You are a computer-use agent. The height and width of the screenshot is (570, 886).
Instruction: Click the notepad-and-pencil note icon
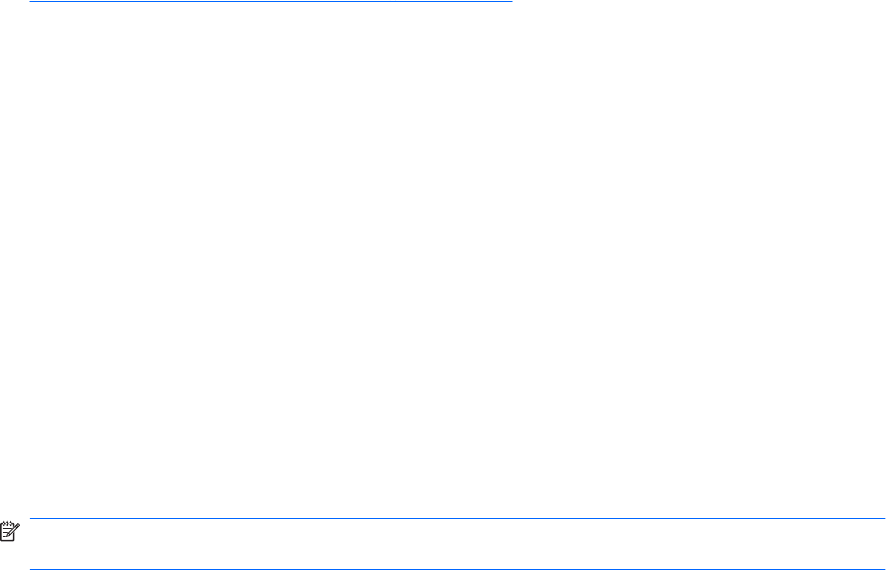(x=10, y=532)
